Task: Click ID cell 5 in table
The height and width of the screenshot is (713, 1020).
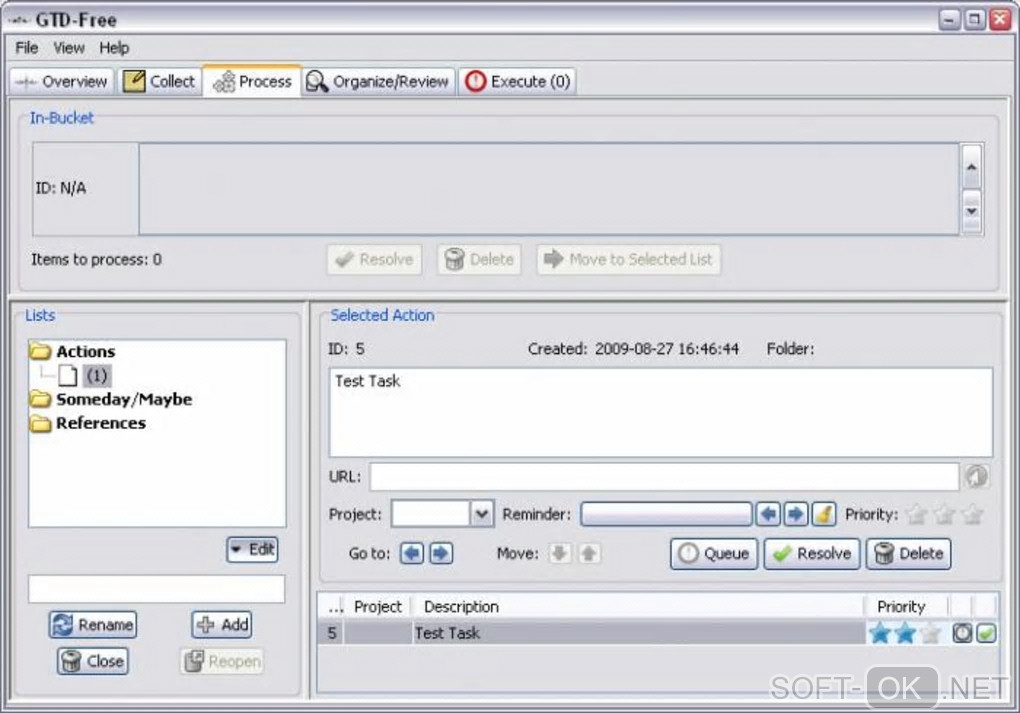Action: [332, 633]
